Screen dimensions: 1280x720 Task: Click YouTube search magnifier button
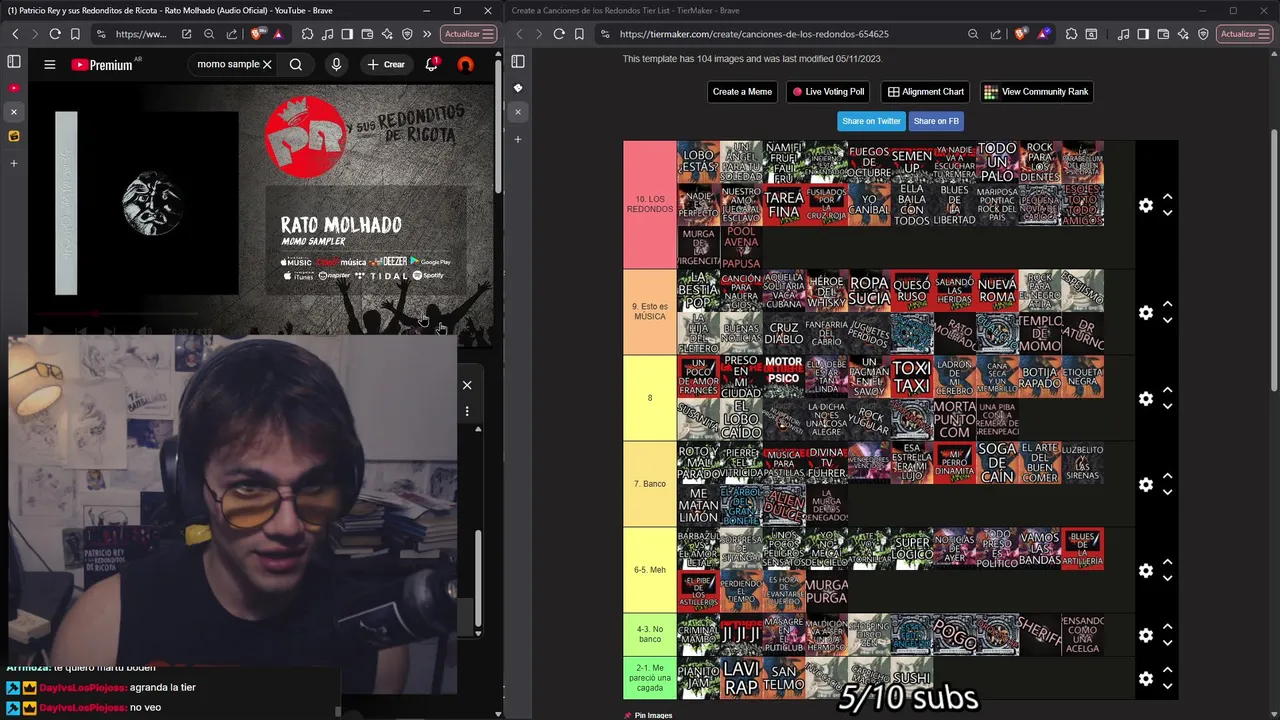pyautogui.click(x=296, y=64)
